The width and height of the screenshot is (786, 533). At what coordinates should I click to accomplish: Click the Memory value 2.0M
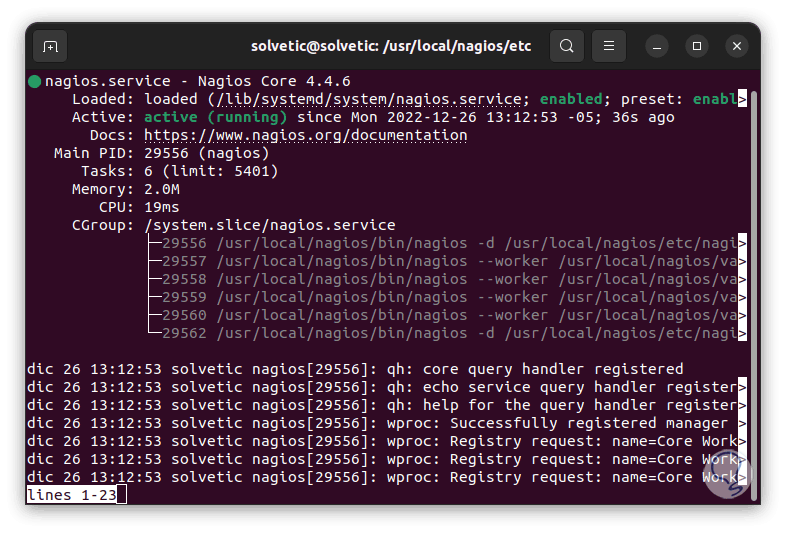pyautogui.click(x=162, y=190)
